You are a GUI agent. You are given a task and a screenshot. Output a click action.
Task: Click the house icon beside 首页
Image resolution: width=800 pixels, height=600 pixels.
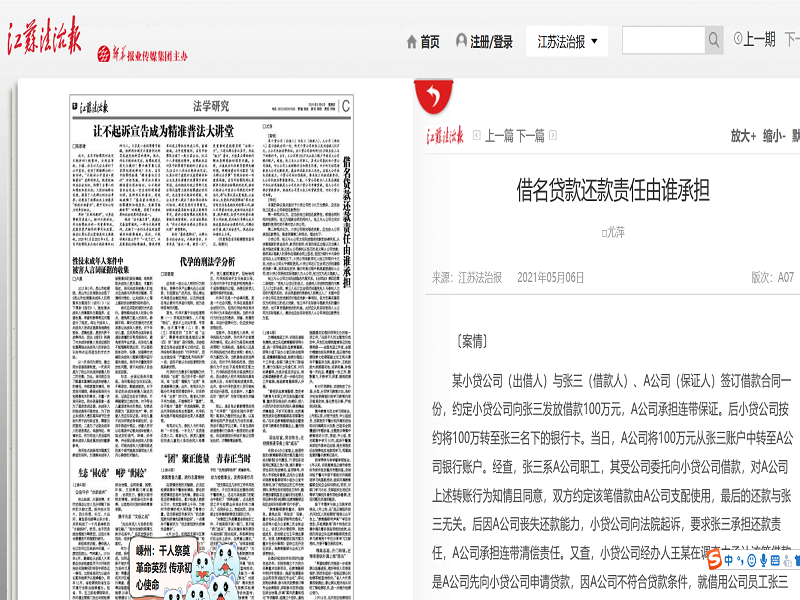pos(412,42)
